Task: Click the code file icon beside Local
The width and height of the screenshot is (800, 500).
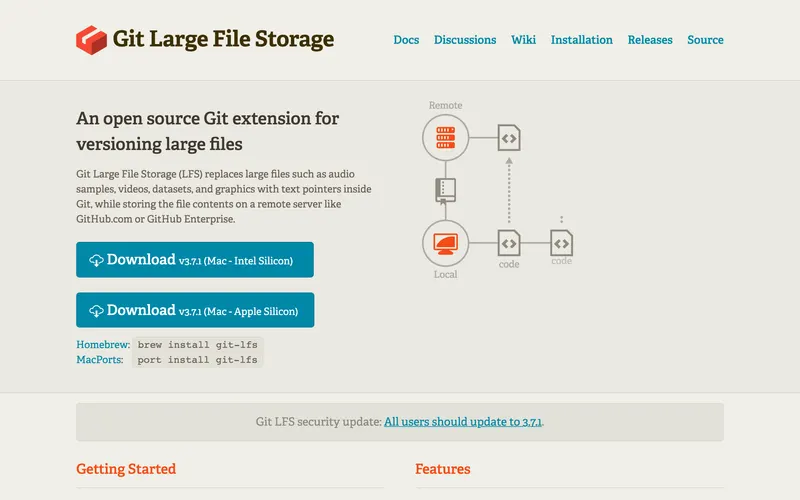Action: tap(509, 243)
